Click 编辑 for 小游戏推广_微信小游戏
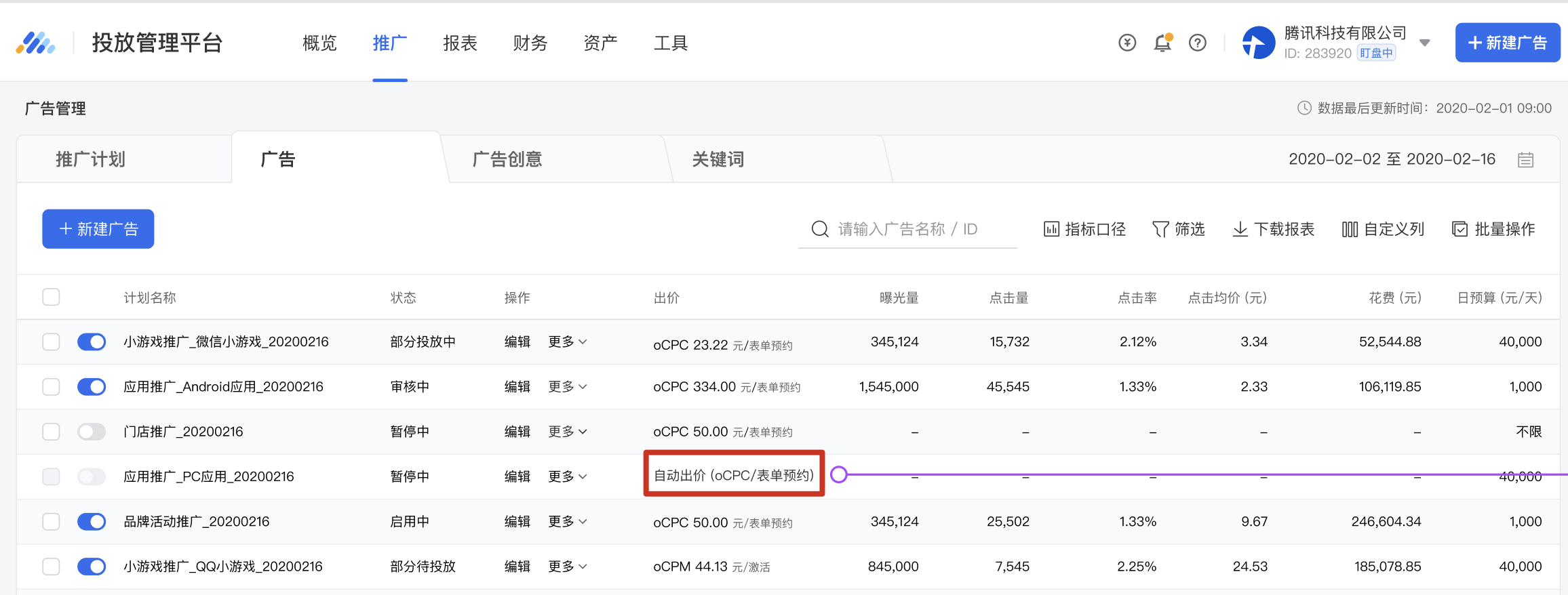Image resolution: width=1568 pixels, height=595 pixels. [x=517, y=342]
